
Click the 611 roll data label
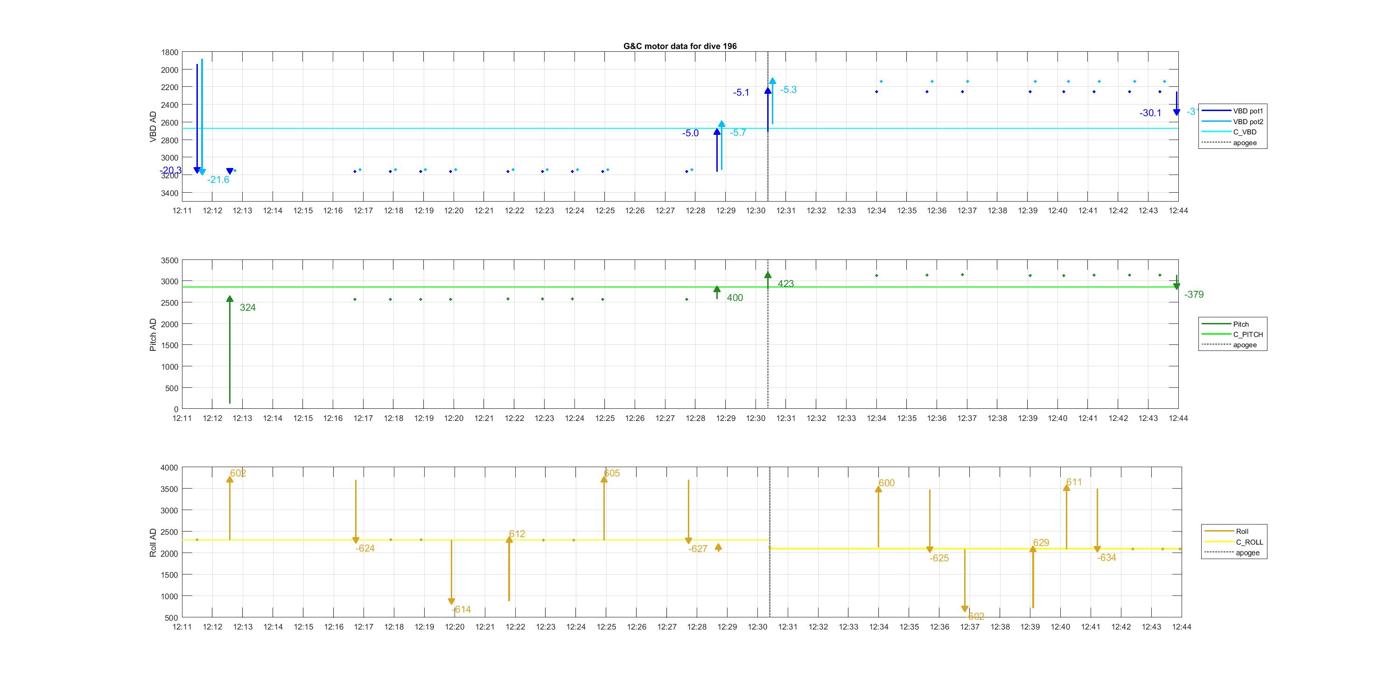coord(1074,482)
